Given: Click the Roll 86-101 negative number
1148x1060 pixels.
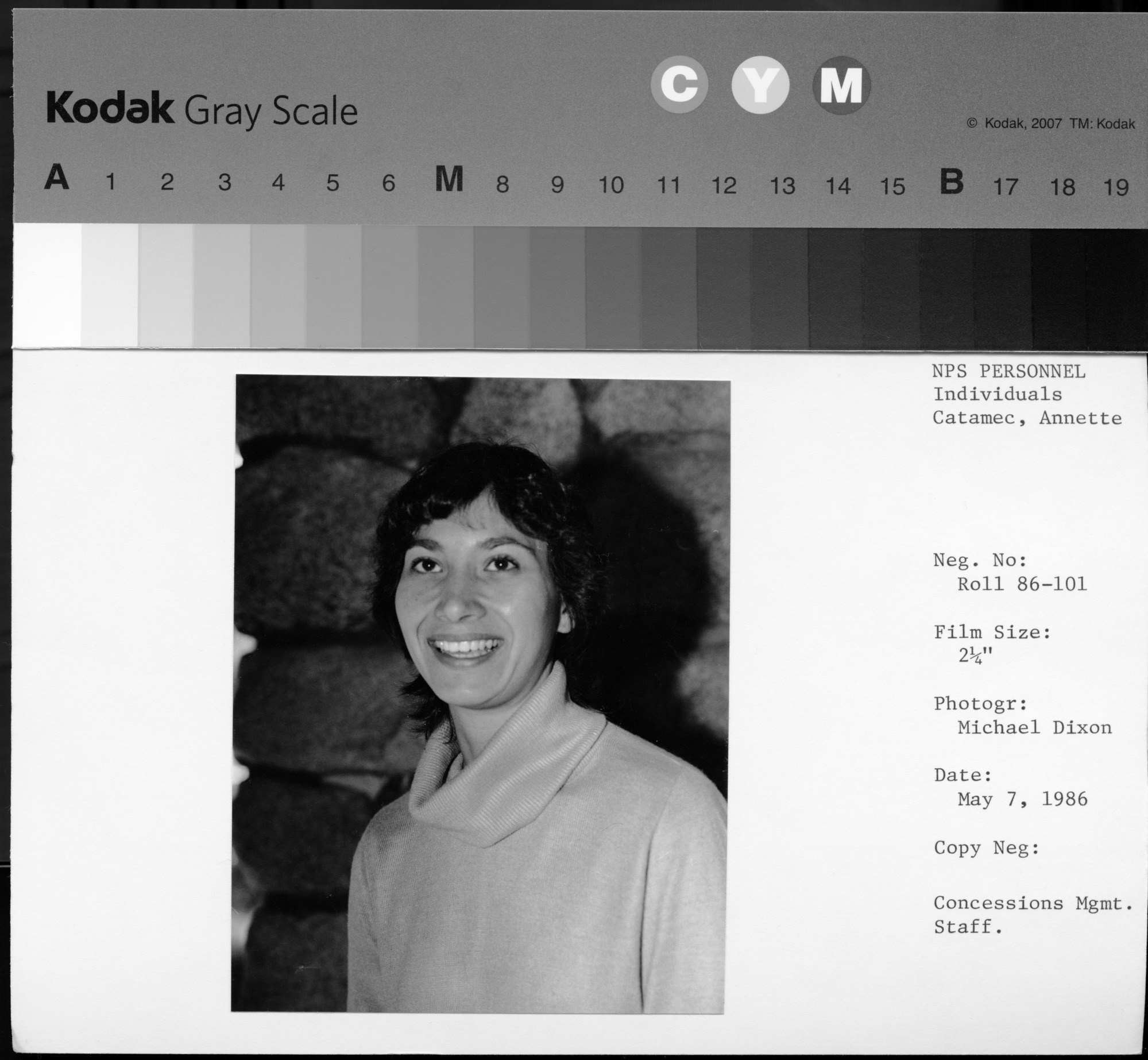Looking at the screenshot, I should coord(1022,584).
